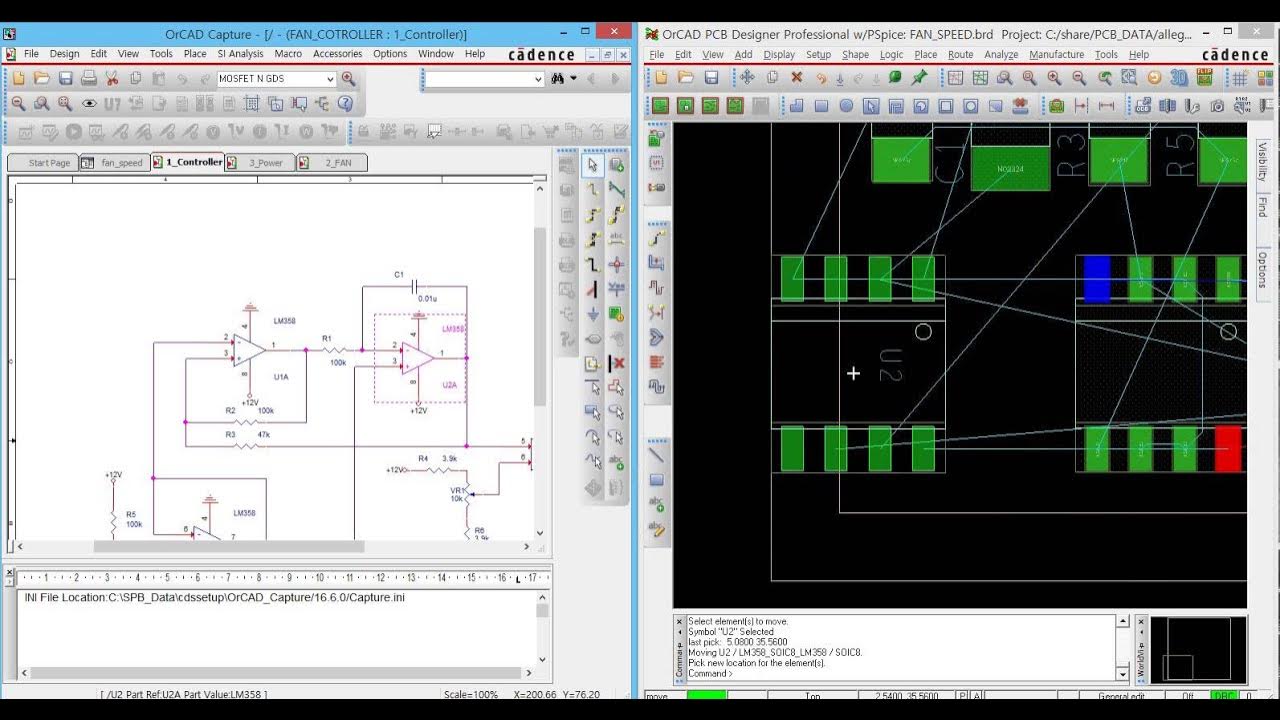Click Add Rectangle shape icon in PCB Designer
This screenshot has width=1280, height=720.
[821, 106]
